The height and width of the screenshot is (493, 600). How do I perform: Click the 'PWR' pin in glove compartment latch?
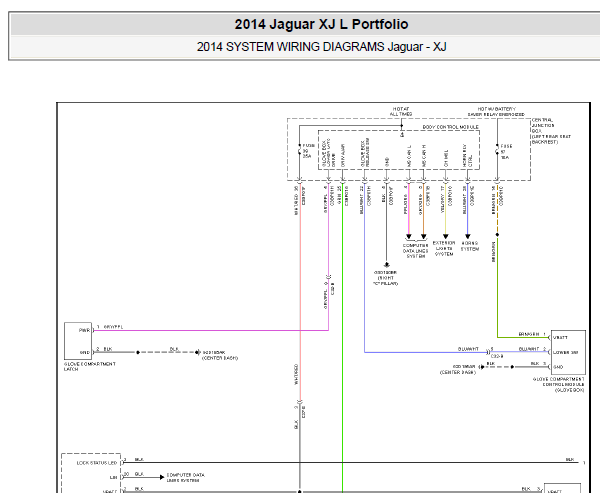tap(84, 330)
